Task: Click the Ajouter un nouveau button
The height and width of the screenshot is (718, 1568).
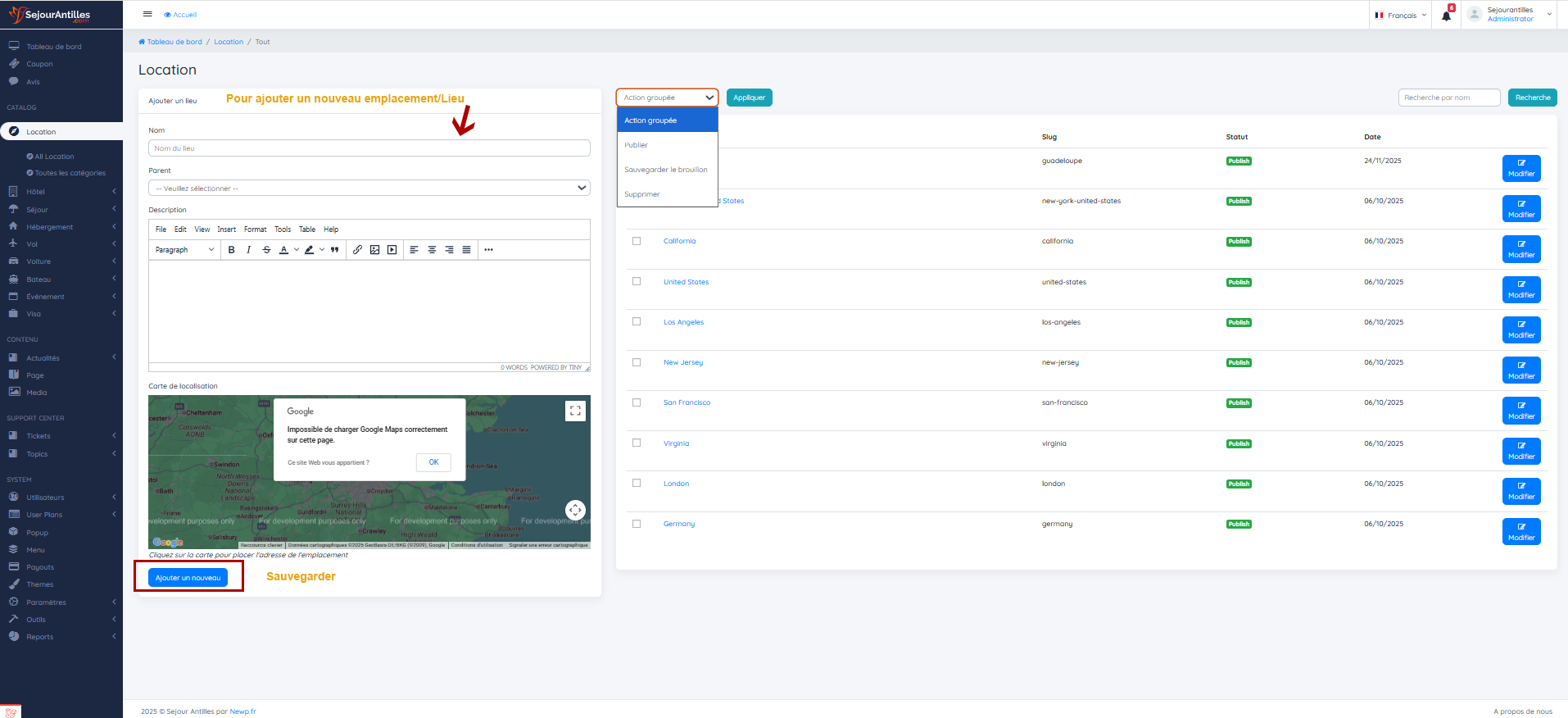Action: [188, 578]
